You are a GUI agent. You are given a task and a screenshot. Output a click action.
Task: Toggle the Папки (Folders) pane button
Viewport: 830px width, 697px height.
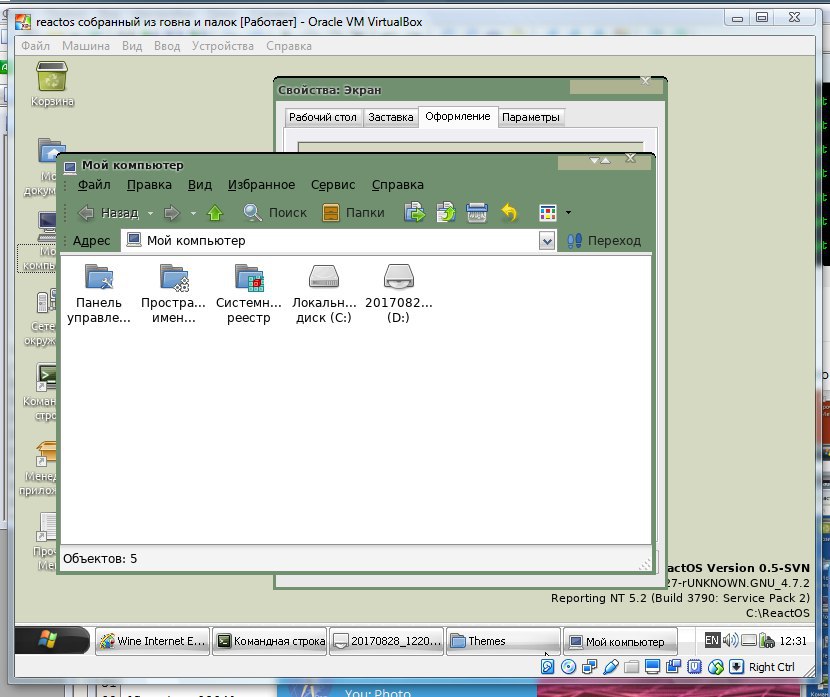tap(353, 213)
